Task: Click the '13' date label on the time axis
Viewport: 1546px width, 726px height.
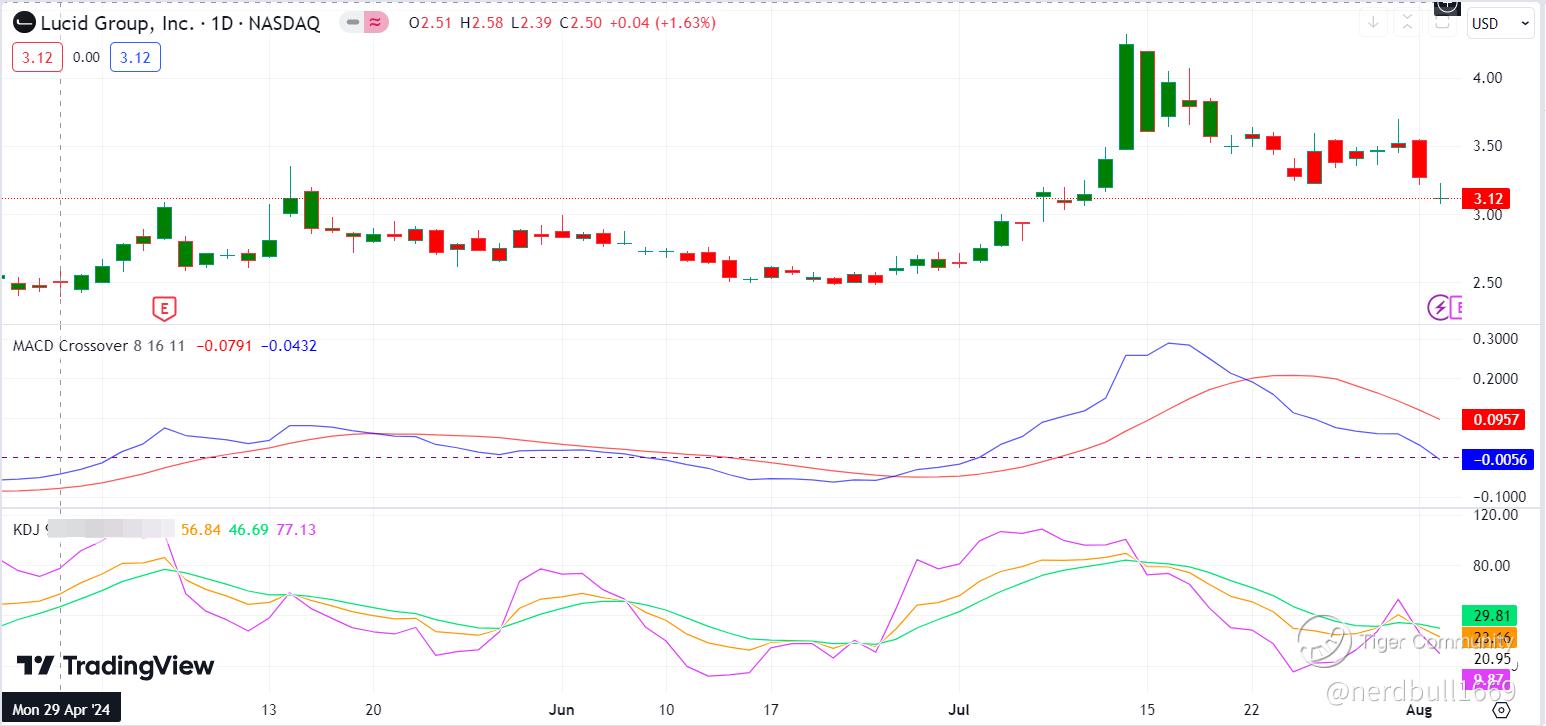Action: pyautogui.click(x=269, y=710)
